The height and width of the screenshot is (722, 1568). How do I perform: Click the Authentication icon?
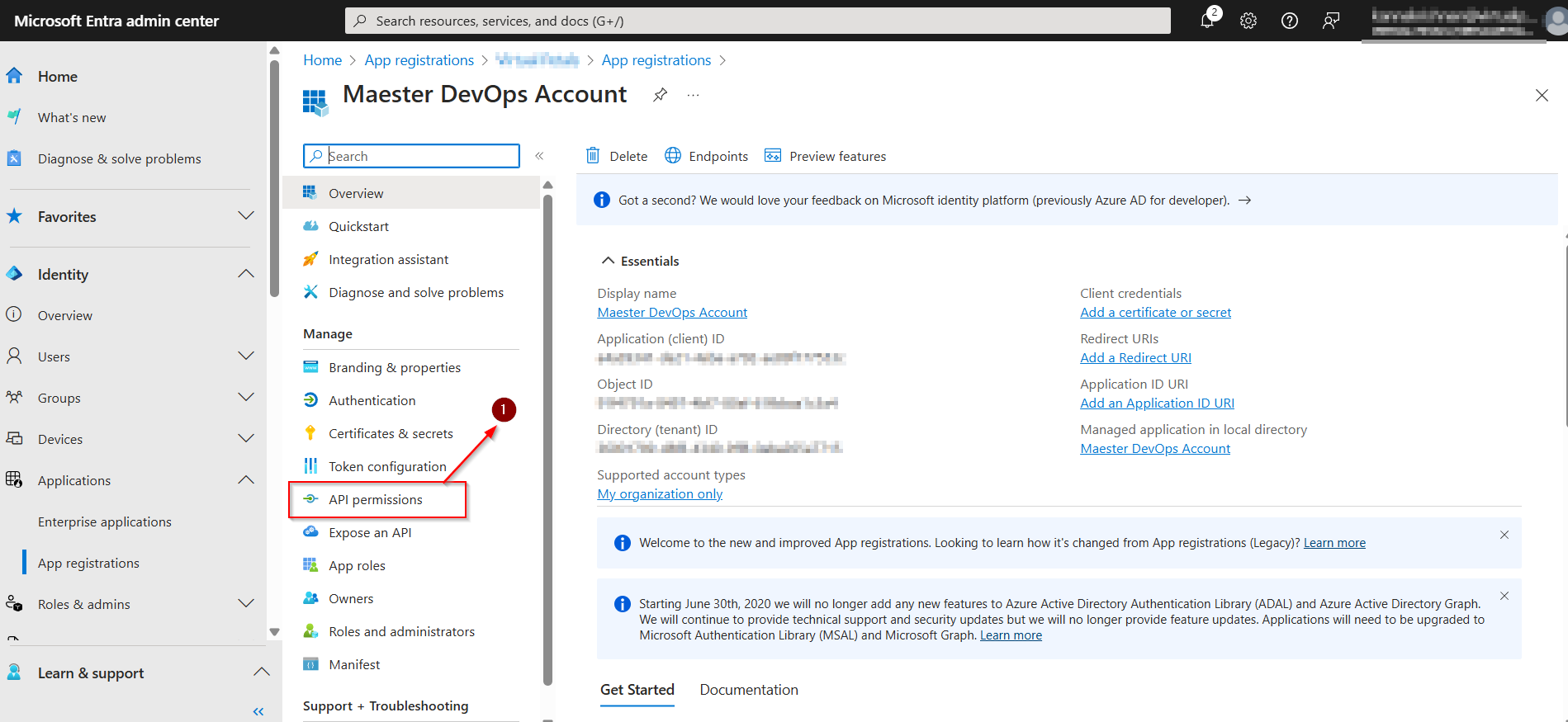coord(310,400)
